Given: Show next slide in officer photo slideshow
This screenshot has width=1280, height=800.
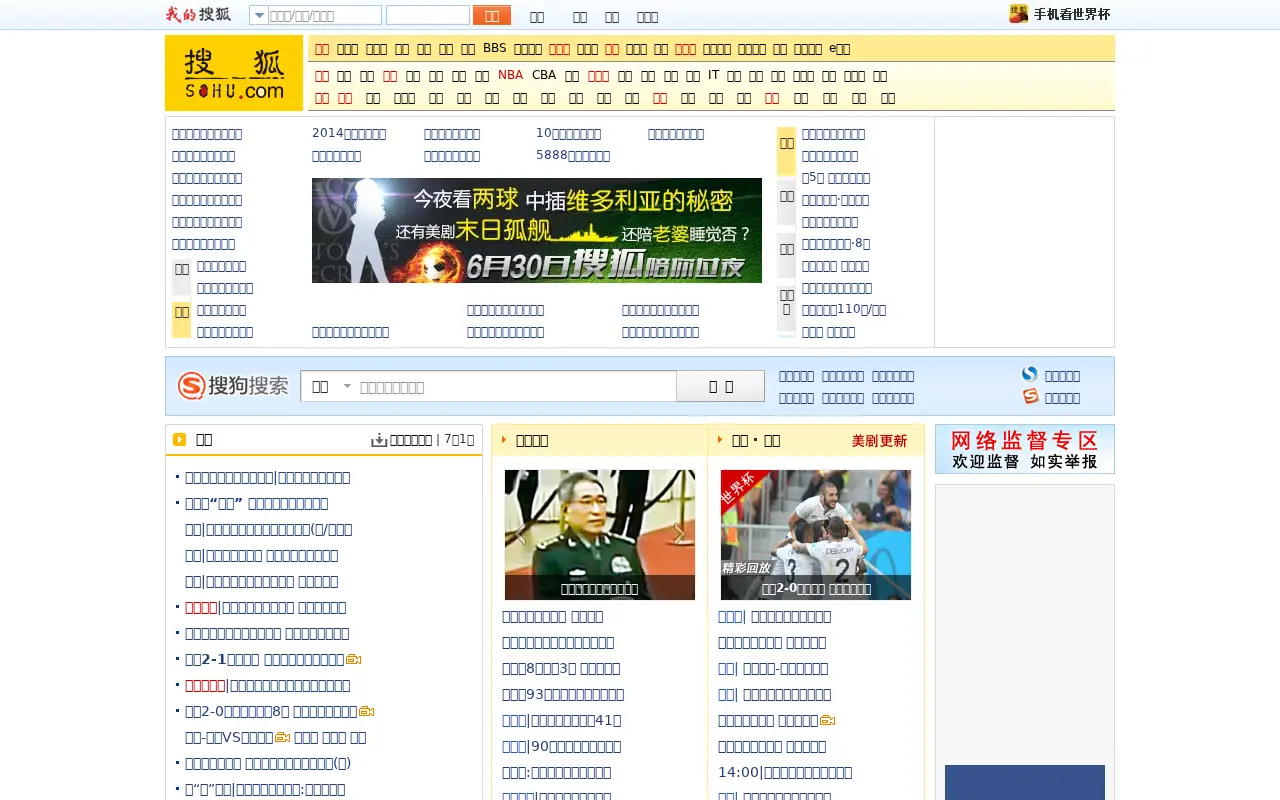Looking at the screenshot, I should (680, 534).
